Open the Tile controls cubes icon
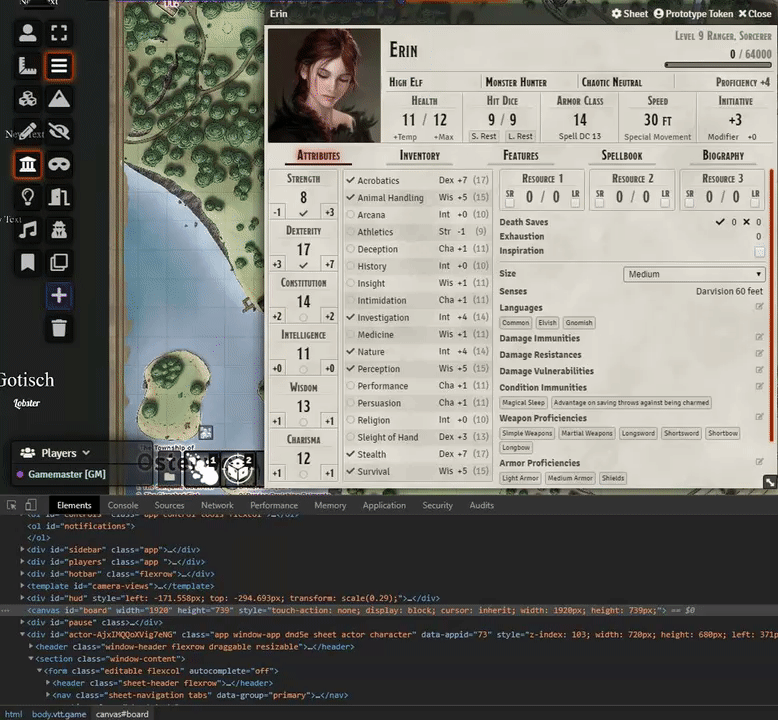This screenshot has width=778, height=720. [27, 99]
